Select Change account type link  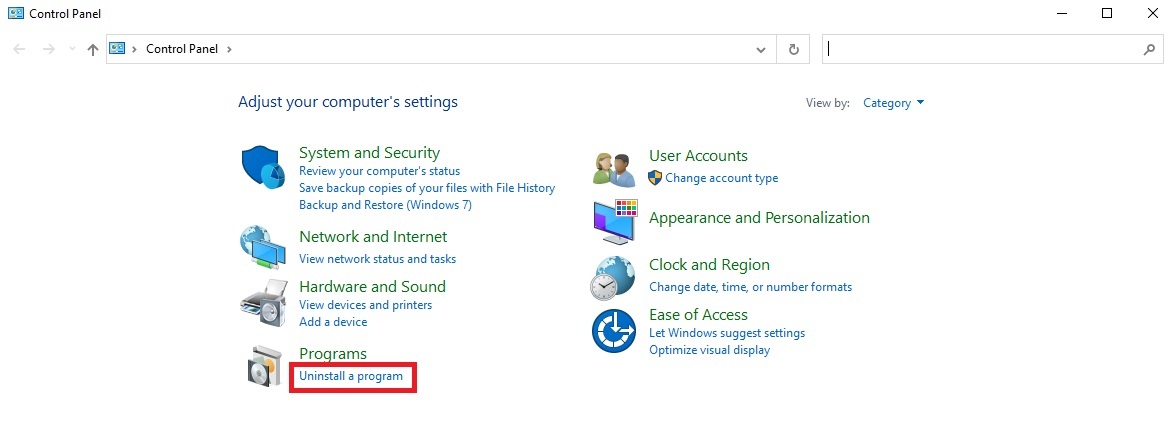(721, 178)
